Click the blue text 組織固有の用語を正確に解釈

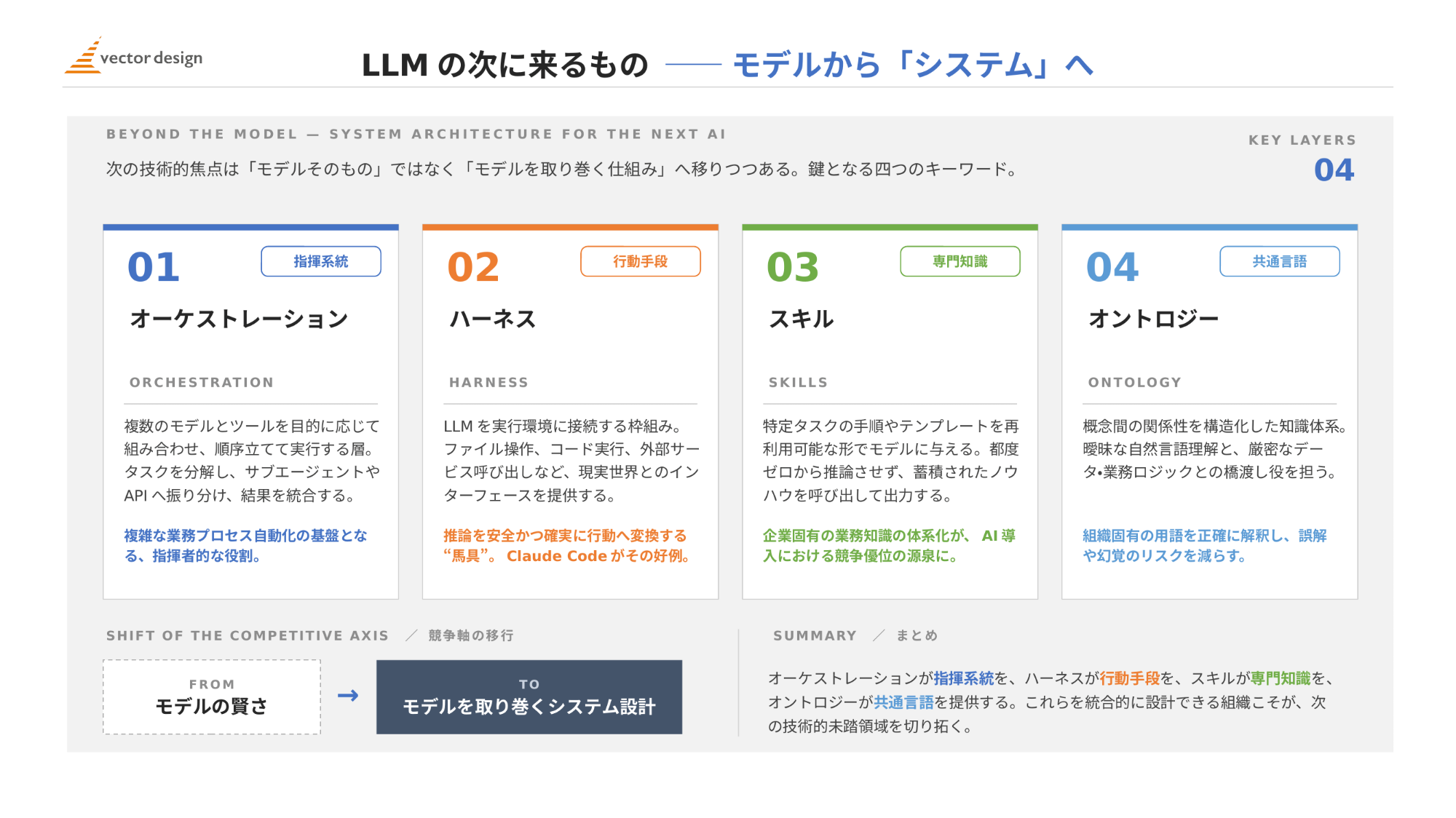click(1204, 546)
